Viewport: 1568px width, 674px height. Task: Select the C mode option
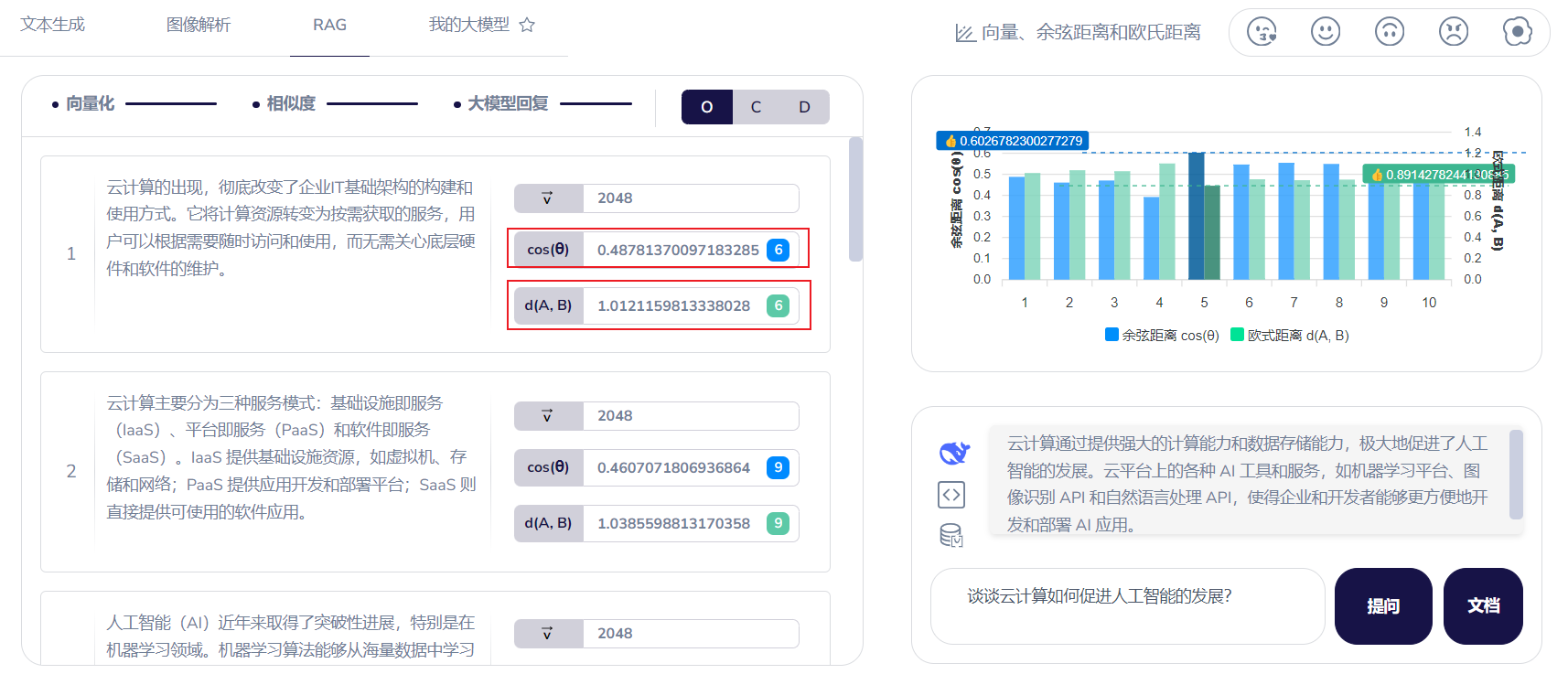click(x=756, y=107)
